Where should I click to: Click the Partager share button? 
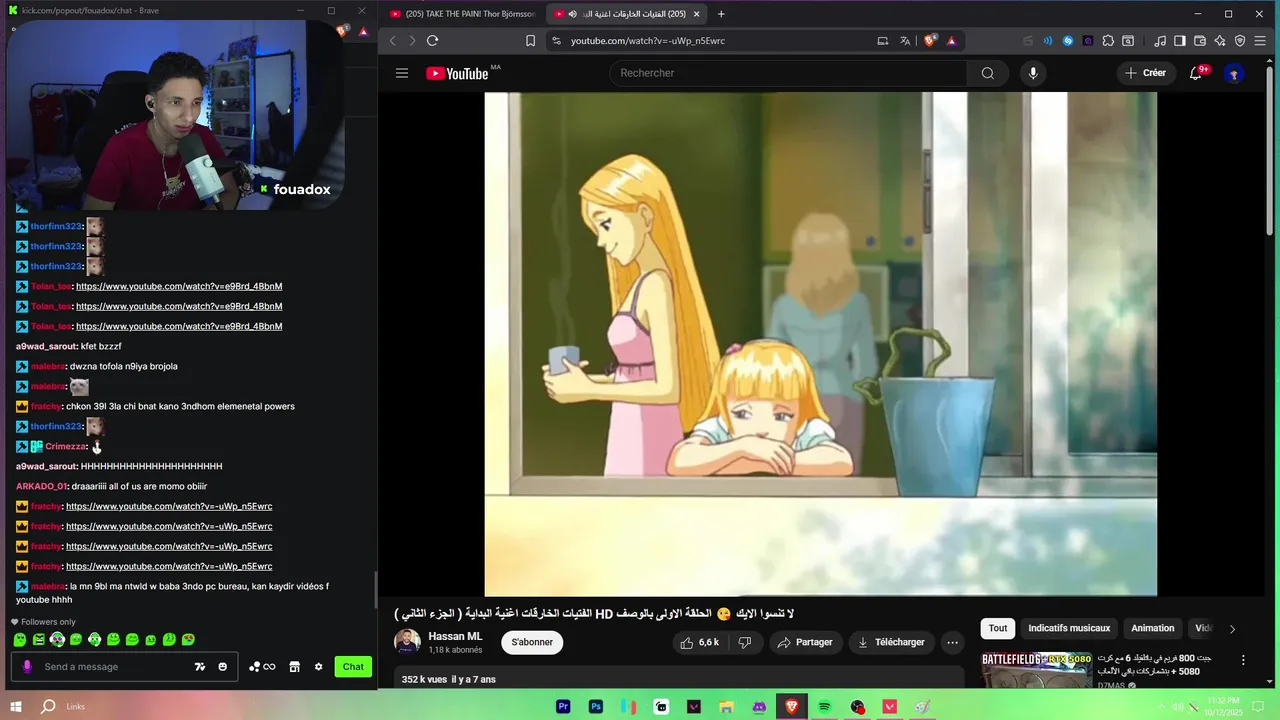805,642
